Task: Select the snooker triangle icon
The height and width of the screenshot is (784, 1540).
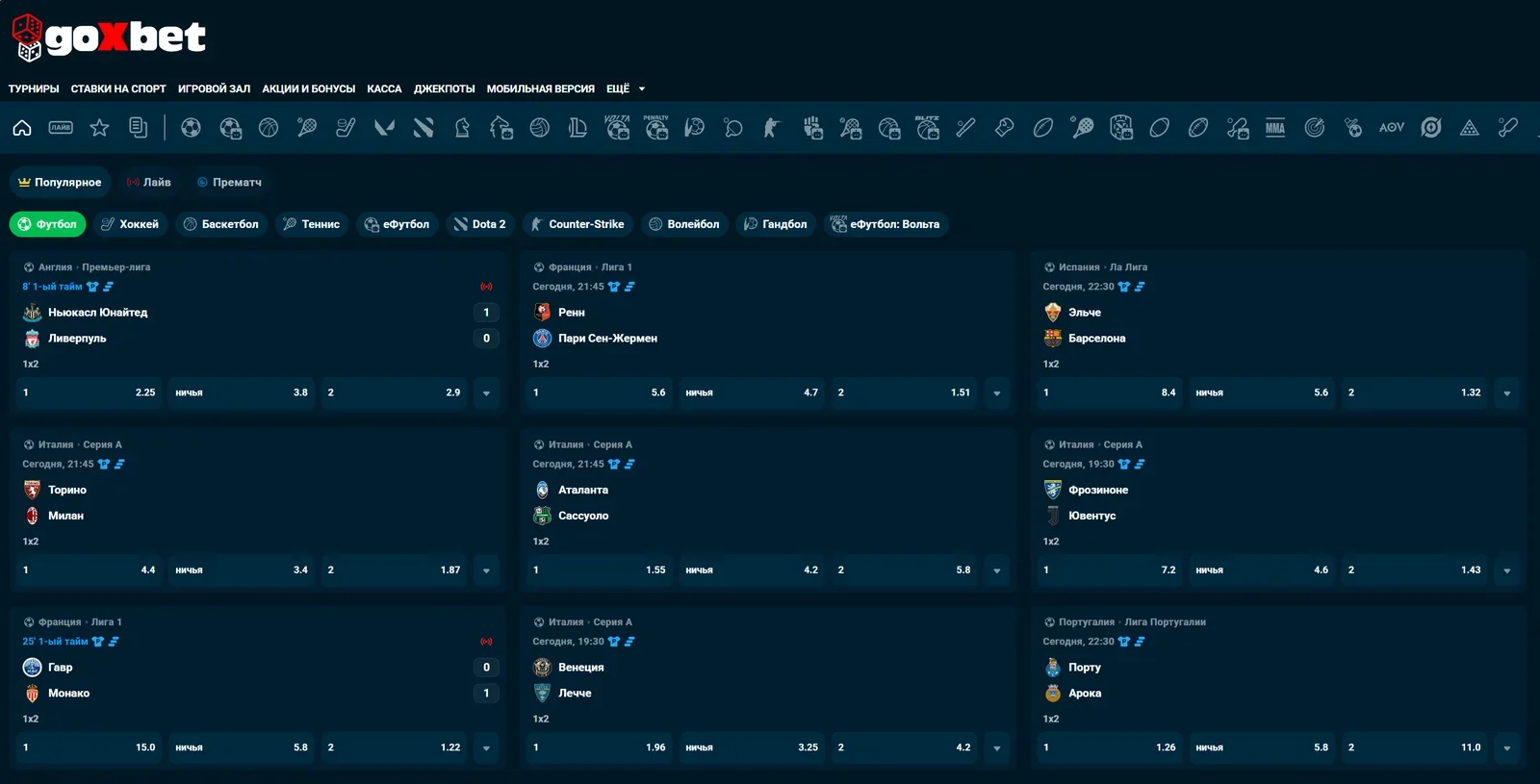Action: 1469,127
